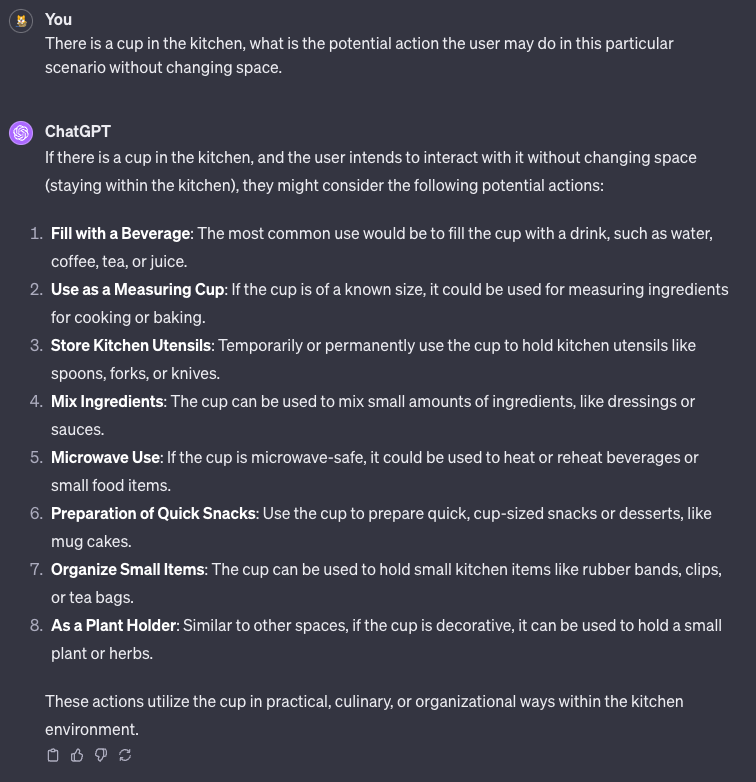Mark the response with thumbs down
Viewport: 756px width, 782px height.
coord(101,755)
